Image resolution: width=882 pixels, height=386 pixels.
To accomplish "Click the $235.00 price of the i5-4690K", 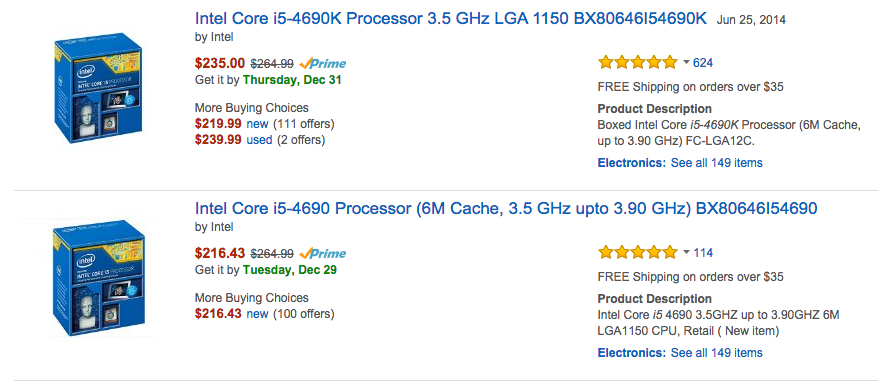I will (x=220, y=63).
